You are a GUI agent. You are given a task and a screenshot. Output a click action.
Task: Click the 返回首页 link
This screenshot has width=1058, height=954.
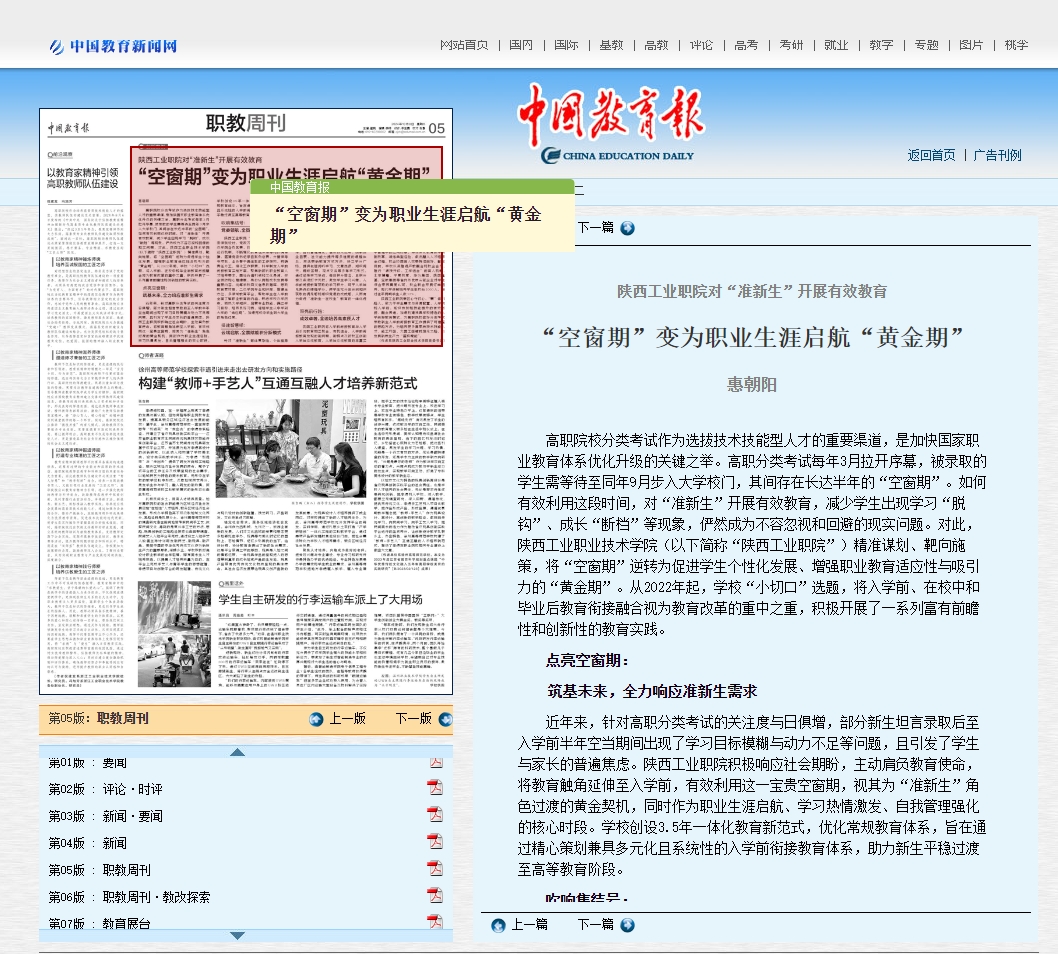click(x=931, y=155)
